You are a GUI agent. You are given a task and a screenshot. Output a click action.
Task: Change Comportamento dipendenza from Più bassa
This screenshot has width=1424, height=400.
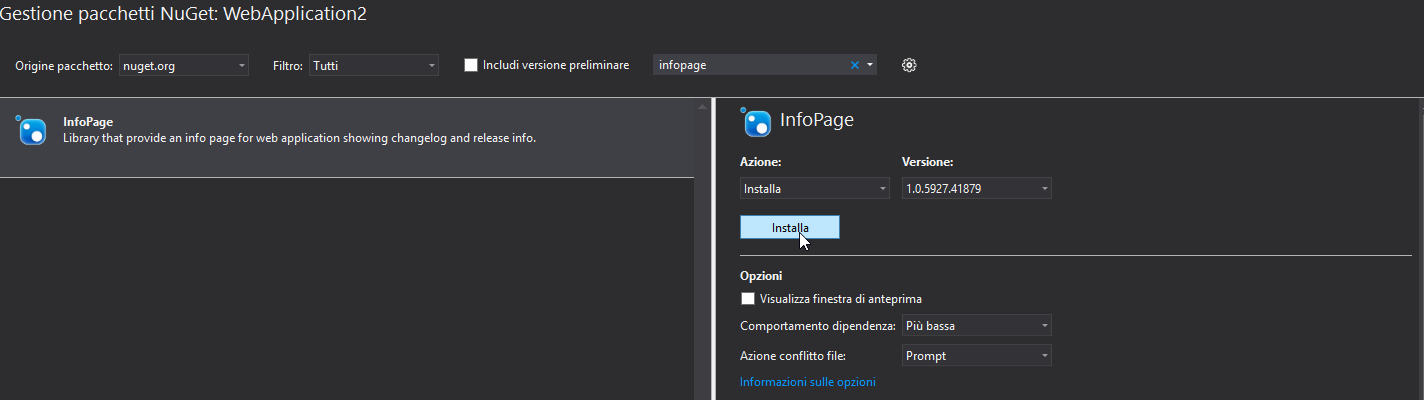[977, 325]
